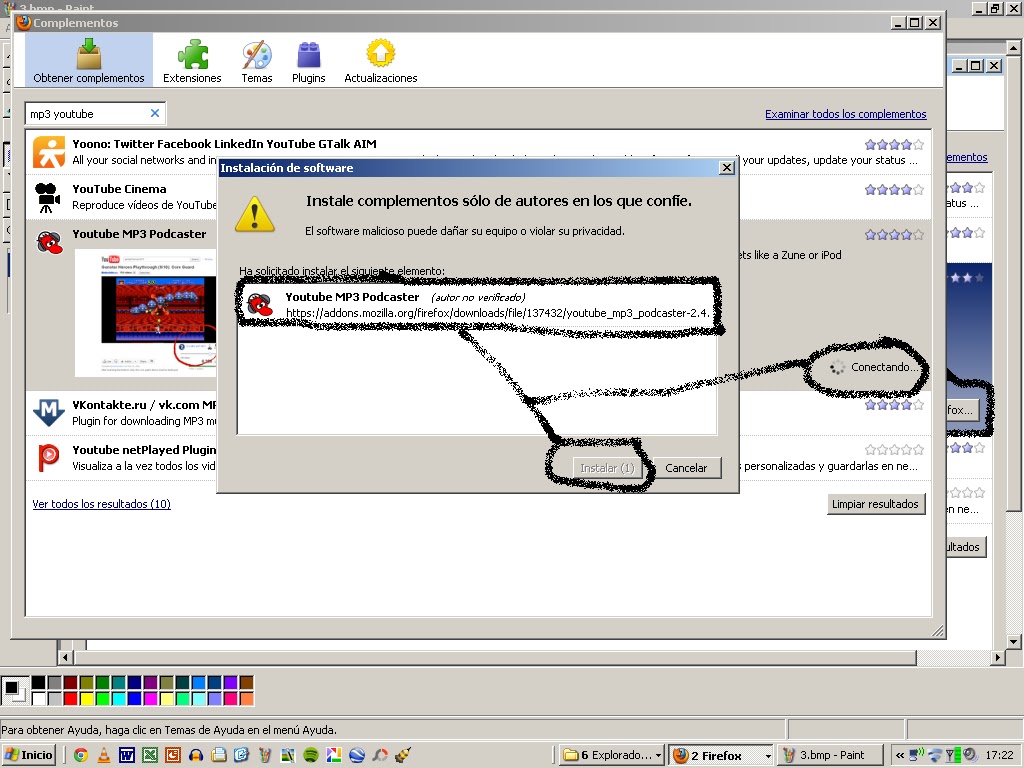Pick the brown color swatch
This screenshot has height=768, width=1024.
(246, 682)
